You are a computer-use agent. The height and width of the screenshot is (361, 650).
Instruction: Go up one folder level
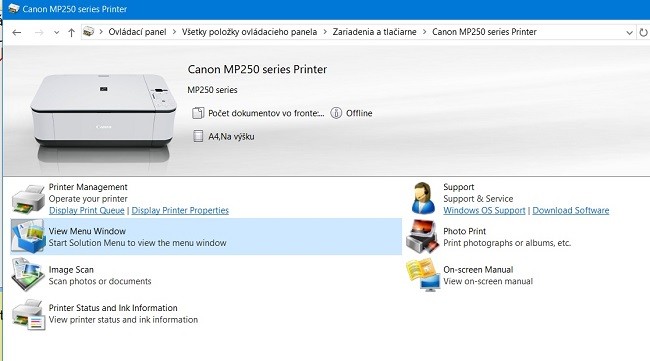point(71,32)
